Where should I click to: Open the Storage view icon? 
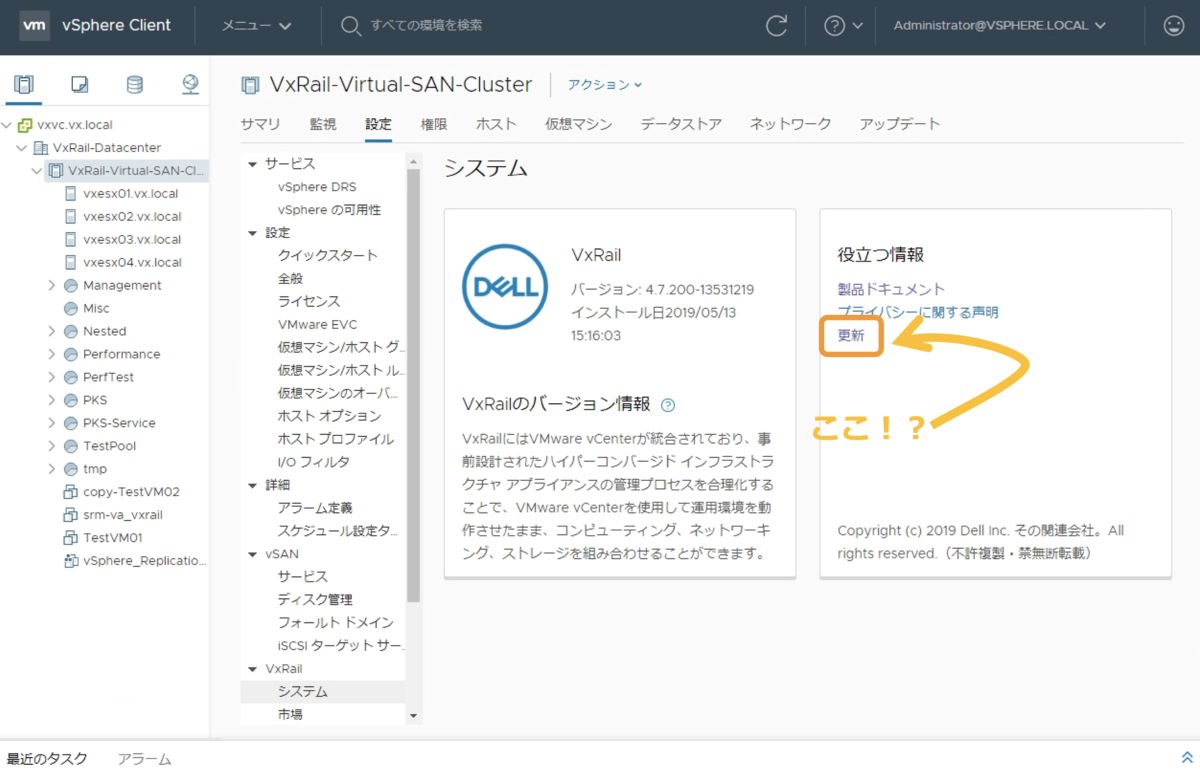coord(135,85)
